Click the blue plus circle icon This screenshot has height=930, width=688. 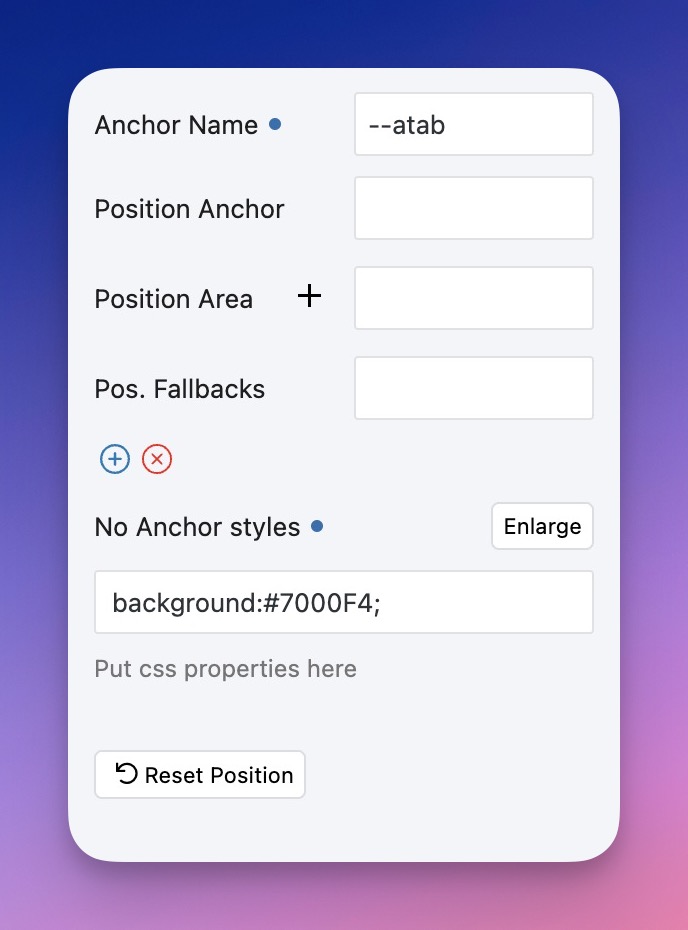115,459
